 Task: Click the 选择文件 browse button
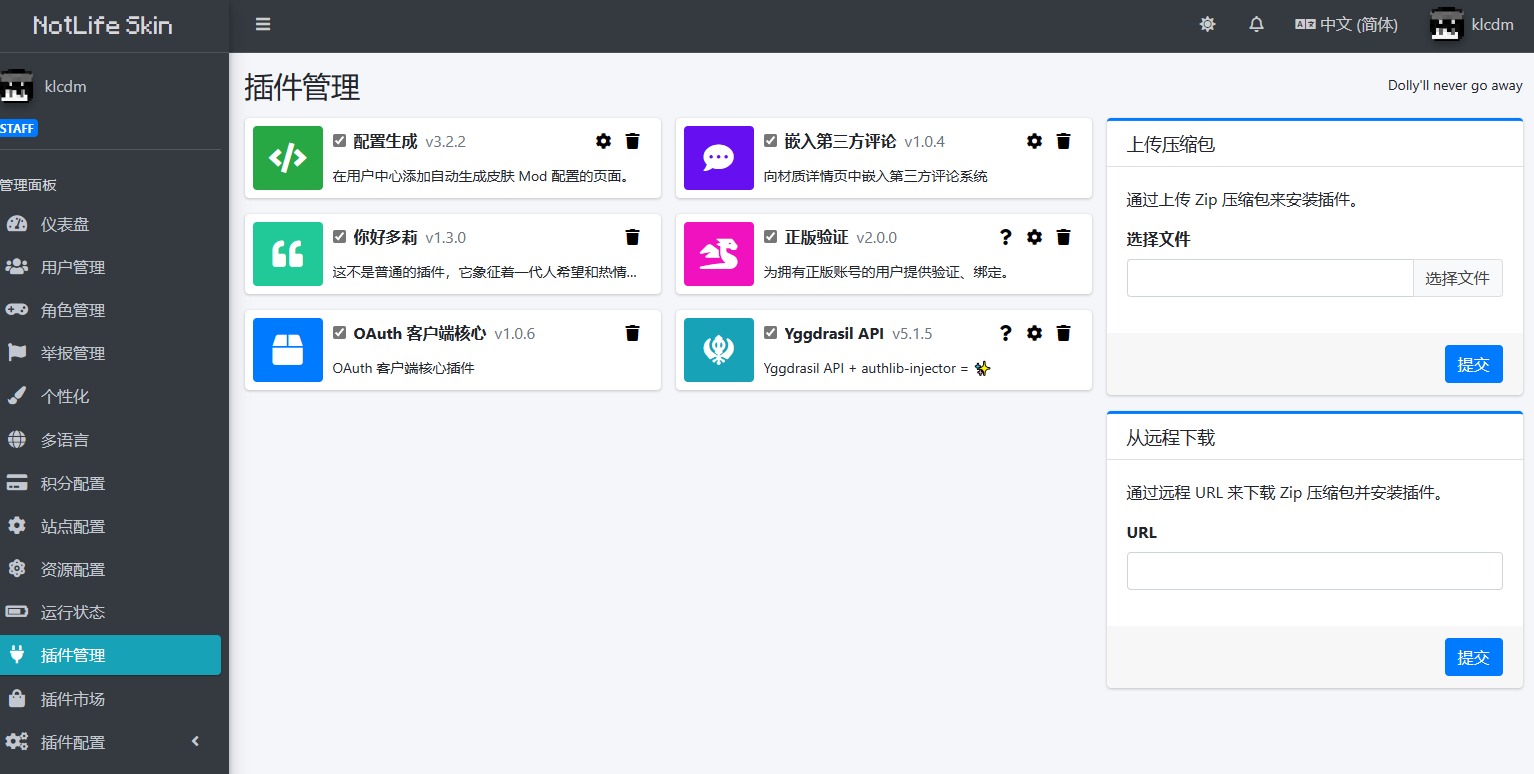[x=1457, y=278]
